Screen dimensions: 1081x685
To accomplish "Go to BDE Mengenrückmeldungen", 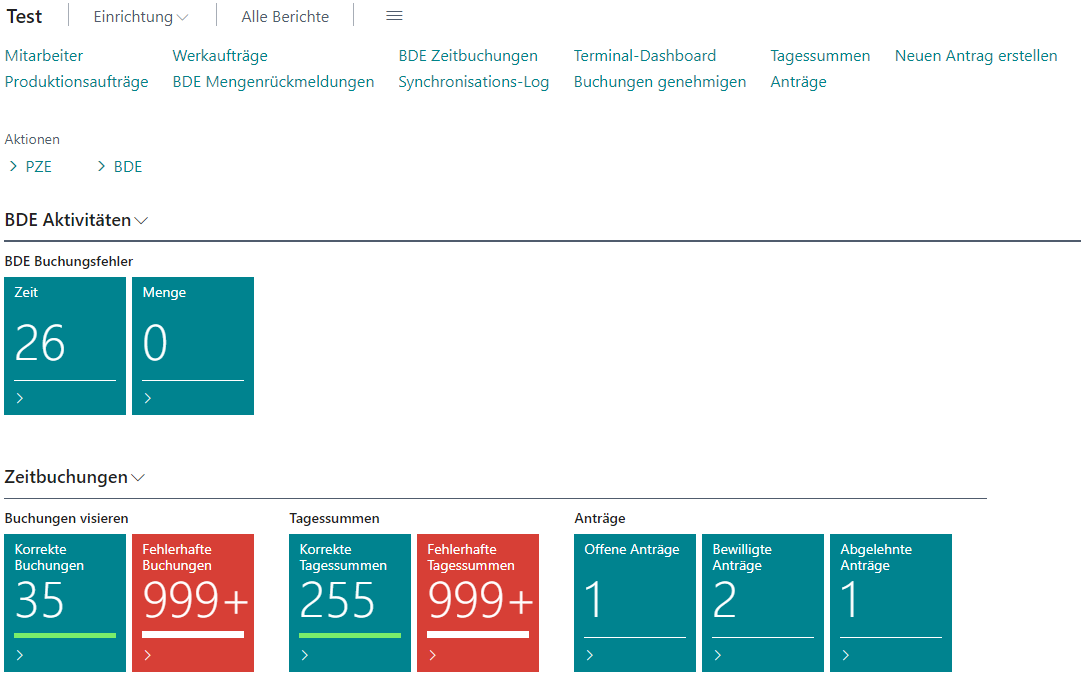I will 273,82.
